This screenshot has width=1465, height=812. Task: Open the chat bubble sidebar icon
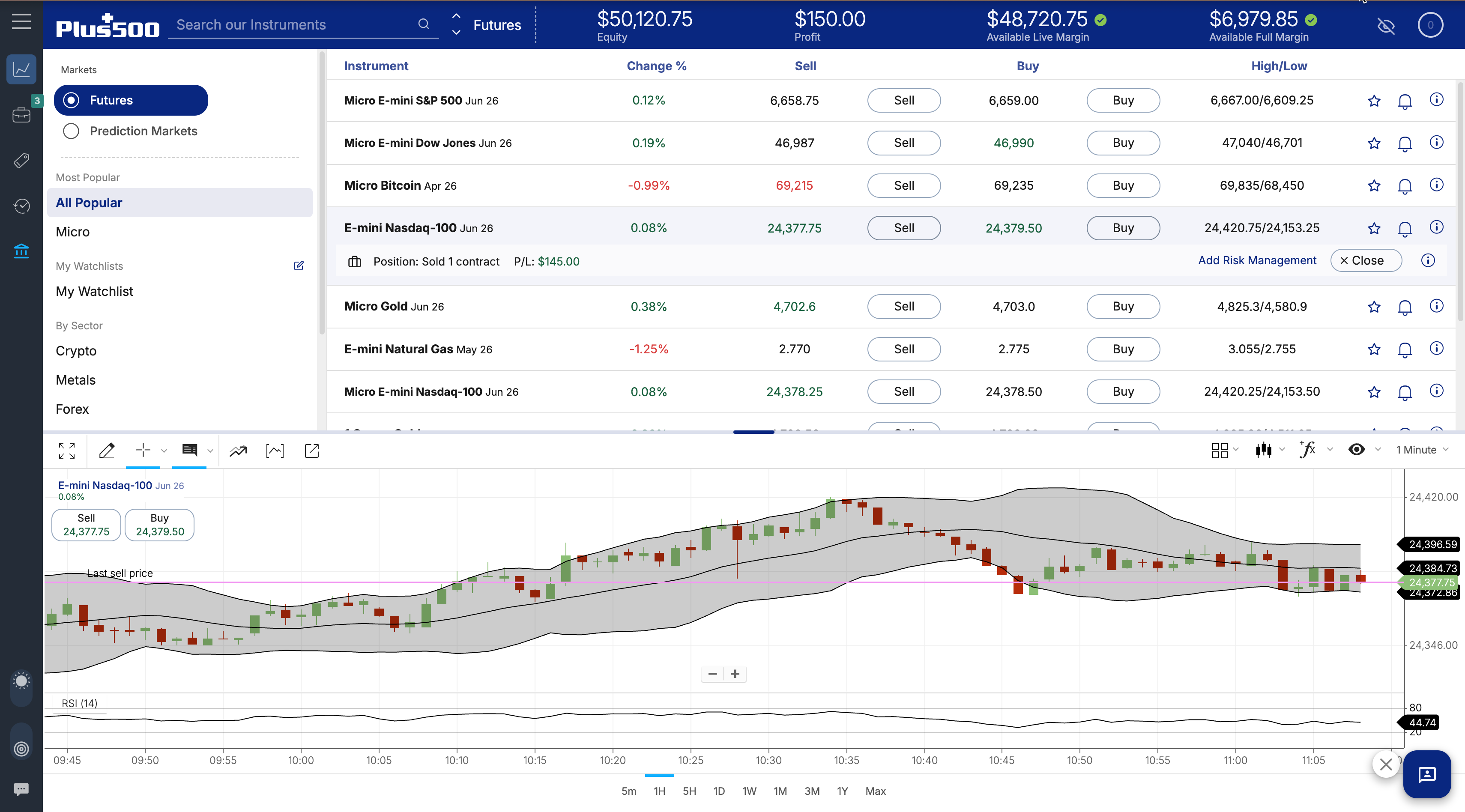coord(21,789)
